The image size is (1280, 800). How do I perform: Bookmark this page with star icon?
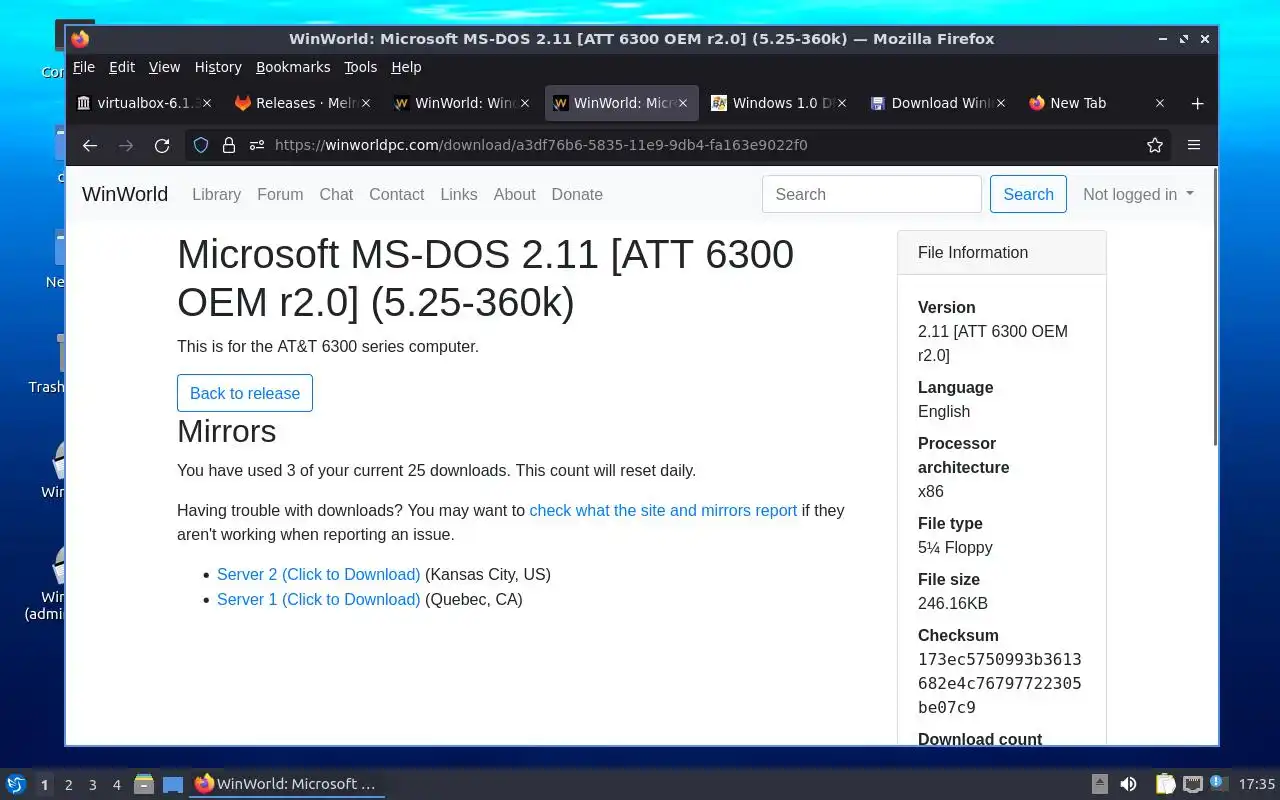click(x=1155, y=145)
